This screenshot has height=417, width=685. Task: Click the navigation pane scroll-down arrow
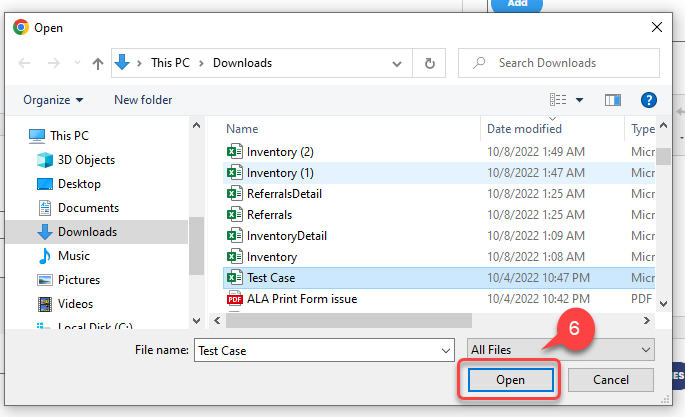click(x=197, y=321)
